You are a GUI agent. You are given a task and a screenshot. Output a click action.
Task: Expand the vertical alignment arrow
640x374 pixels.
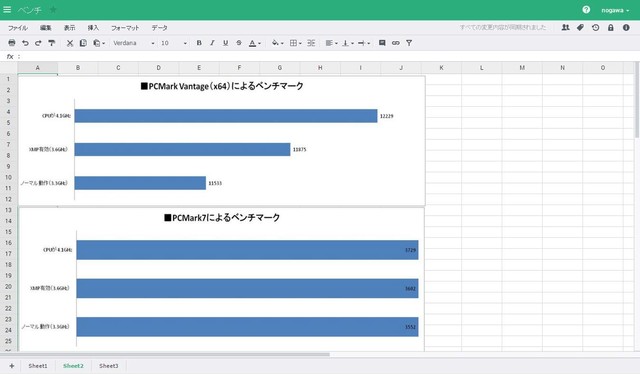[352, 43]
